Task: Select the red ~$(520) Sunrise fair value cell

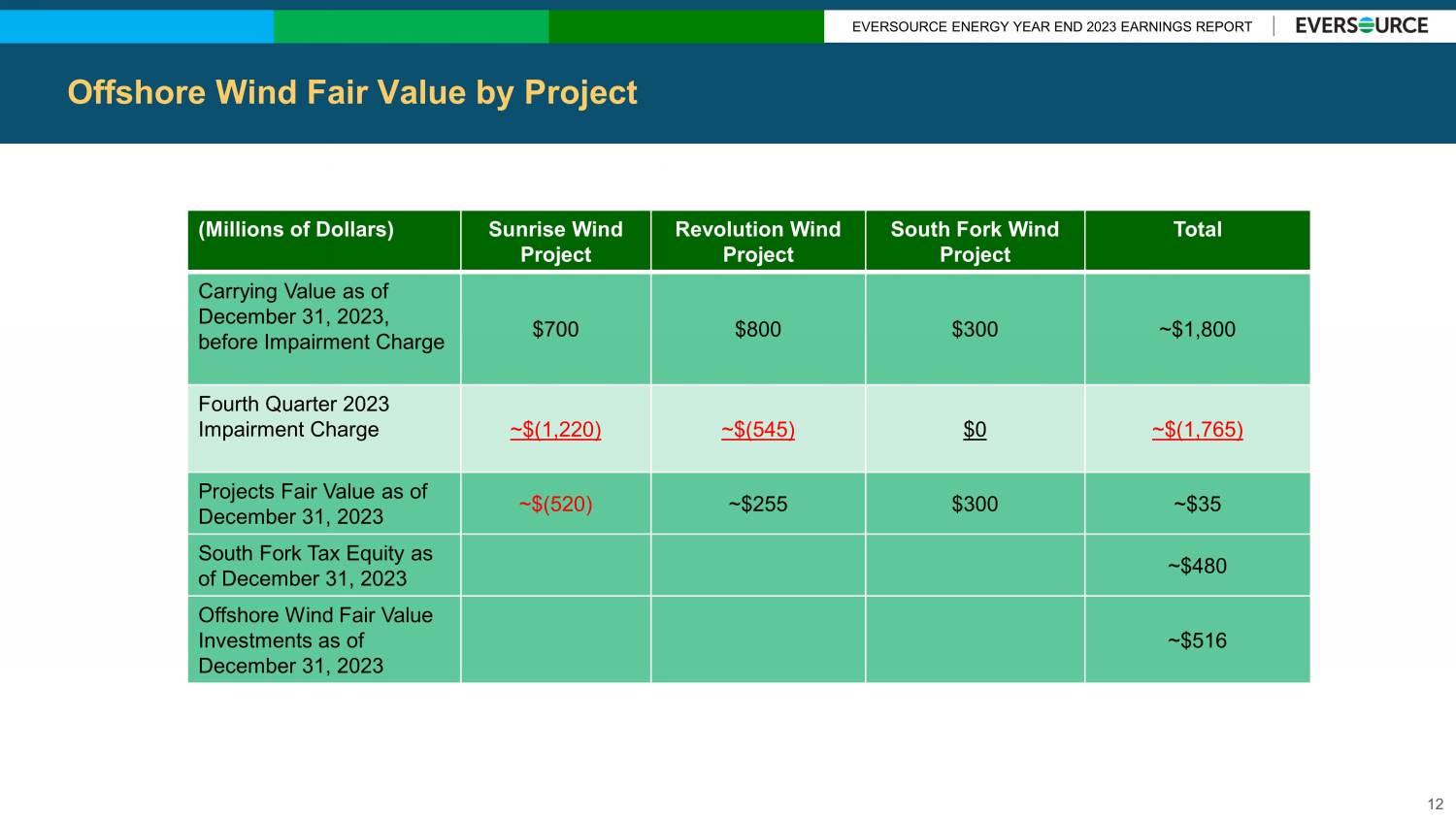Action: point(555,505)
